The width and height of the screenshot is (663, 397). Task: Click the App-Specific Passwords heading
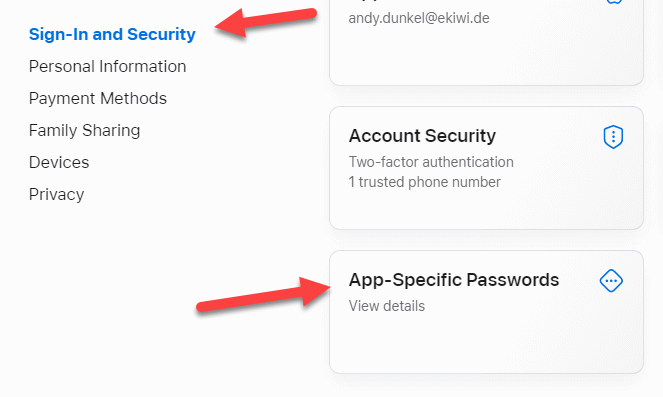pyautogui.click(x=454, y=280)
